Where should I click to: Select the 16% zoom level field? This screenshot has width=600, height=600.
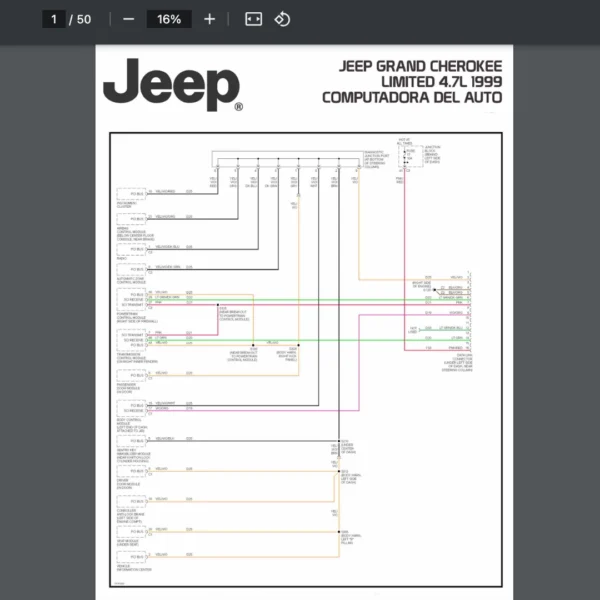pos(168,19)
